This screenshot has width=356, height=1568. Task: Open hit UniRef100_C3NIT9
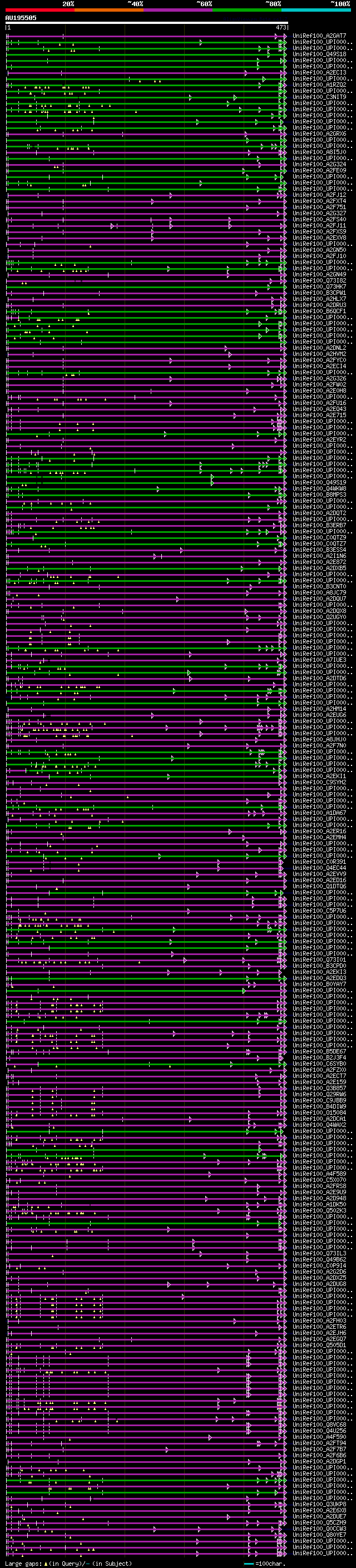(x=319, y=97)
